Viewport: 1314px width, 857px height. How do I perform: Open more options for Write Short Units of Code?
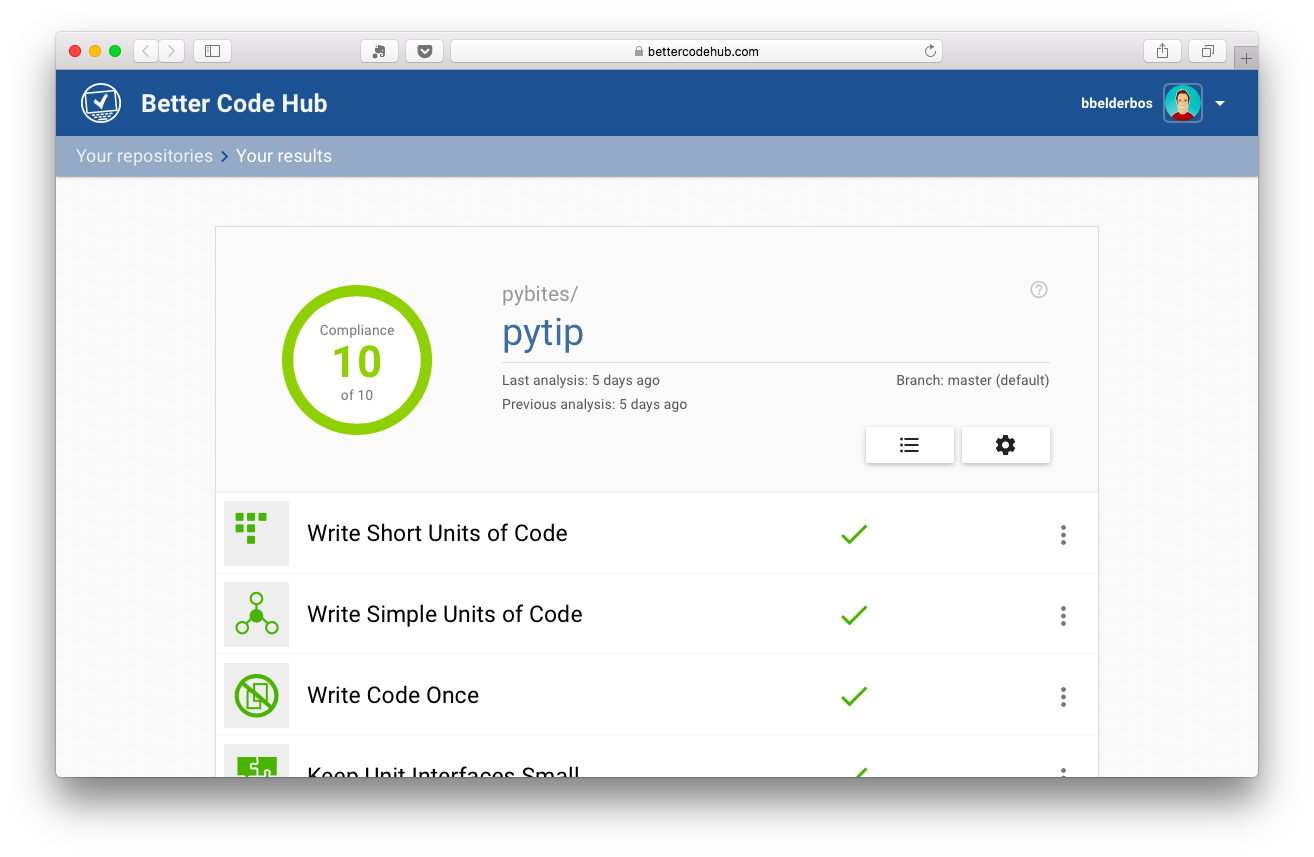pyautogui.click(x=1063, y=535)
